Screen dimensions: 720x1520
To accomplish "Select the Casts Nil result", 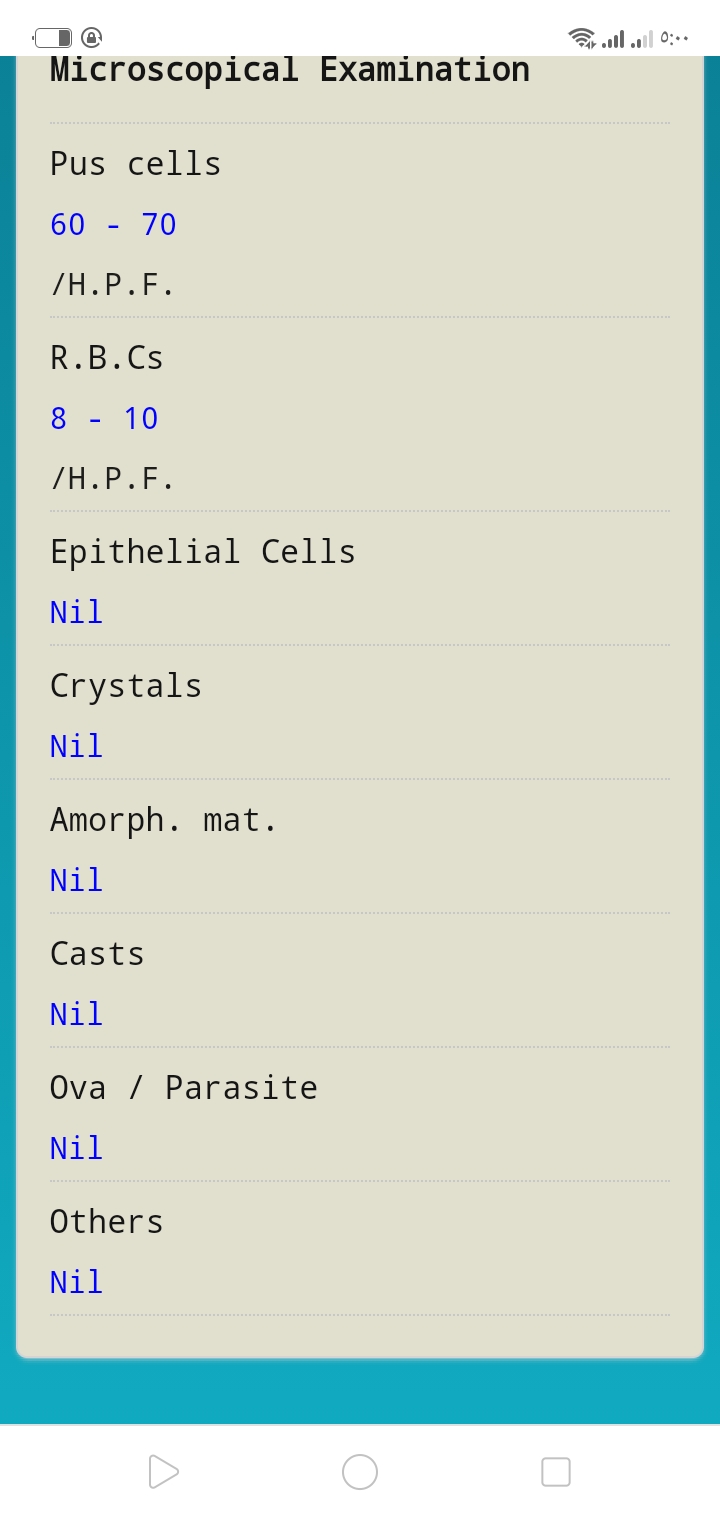I will click(x=76, y=1014).
